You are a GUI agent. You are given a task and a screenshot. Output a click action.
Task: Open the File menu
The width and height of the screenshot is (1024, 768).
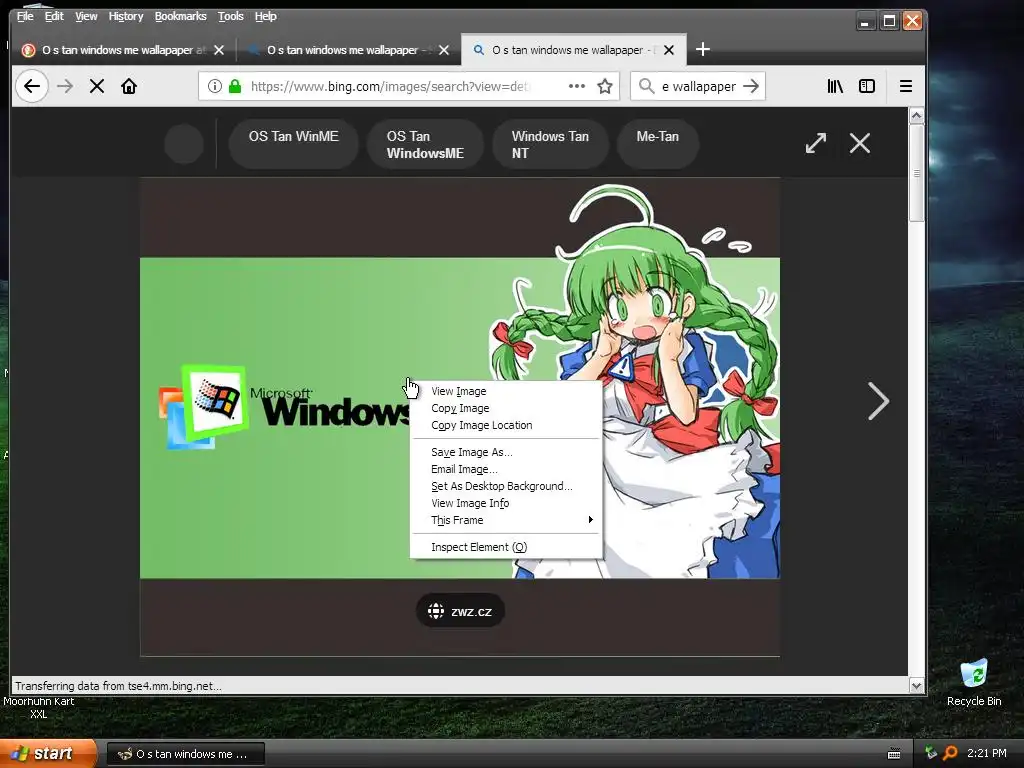(x=25, y=16)
